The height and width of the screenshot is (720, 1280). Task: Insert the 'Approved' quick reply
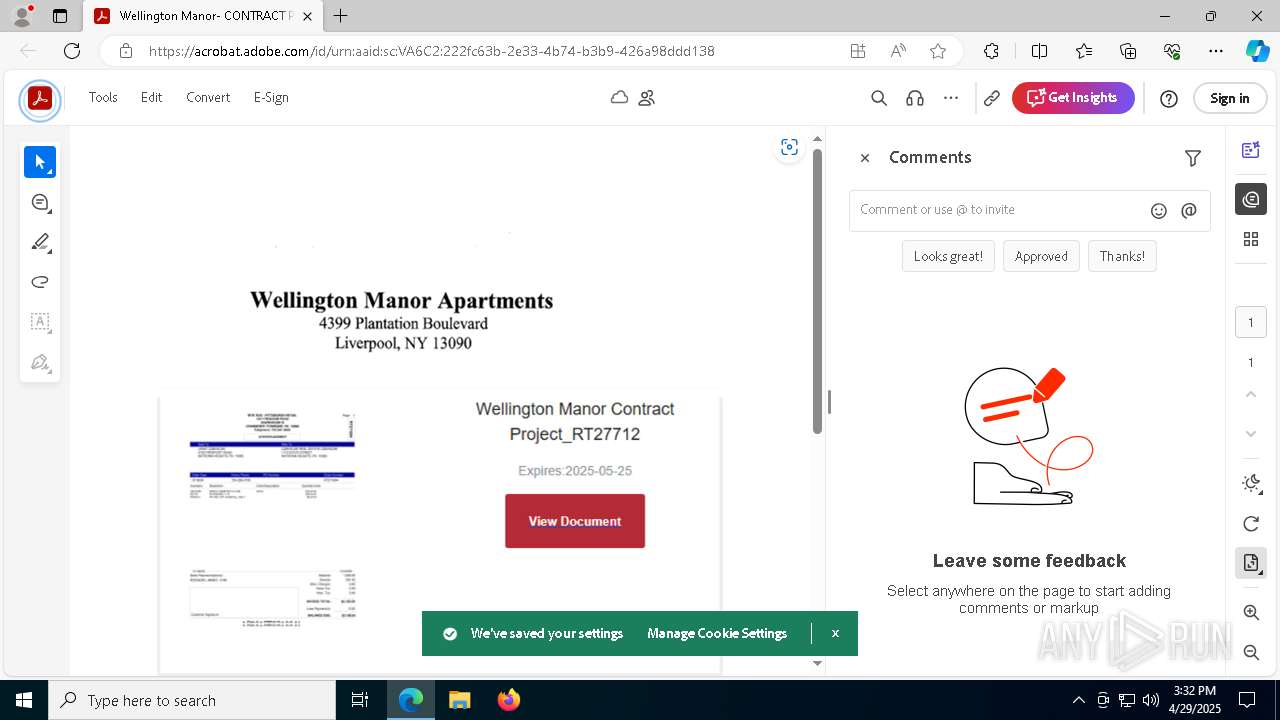(x=1041, y=256)
